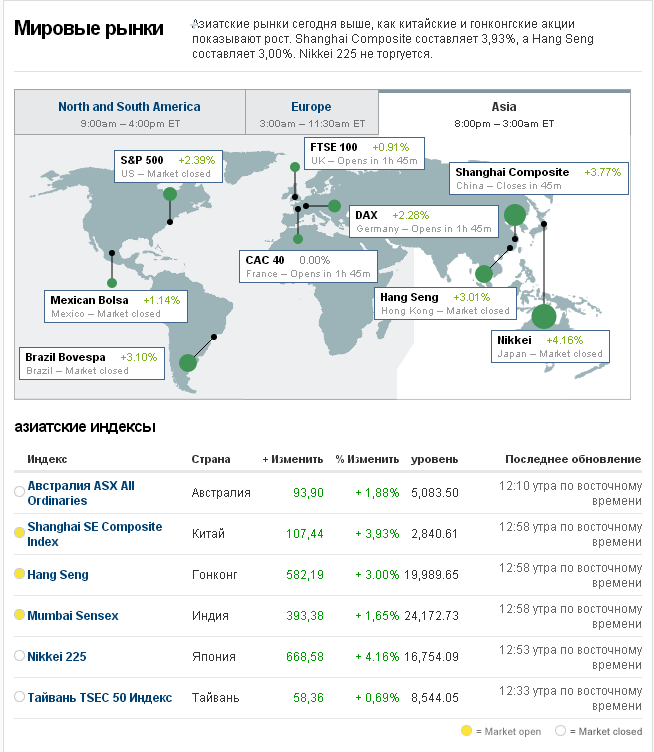Select the Asia tab
The width and height of the screenshot is (654, 752).
point(504,114)
